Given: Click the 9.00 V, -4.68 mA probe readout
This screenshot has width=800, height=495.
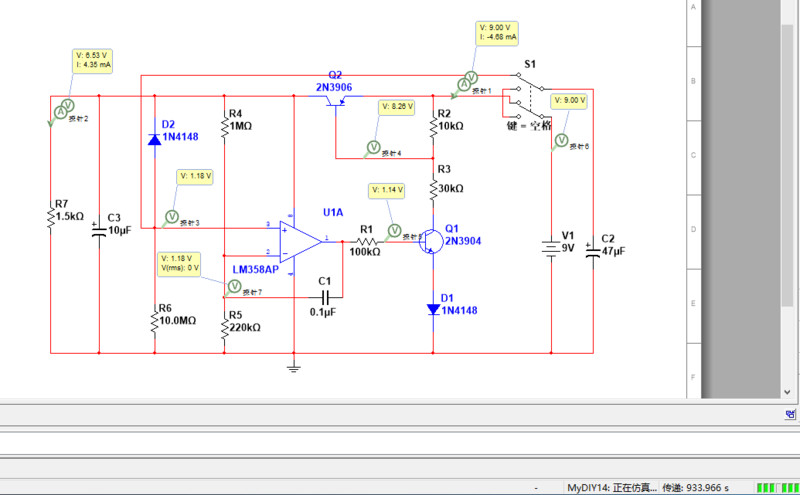Looking at the screenshot, I should (x=498, y=33).
